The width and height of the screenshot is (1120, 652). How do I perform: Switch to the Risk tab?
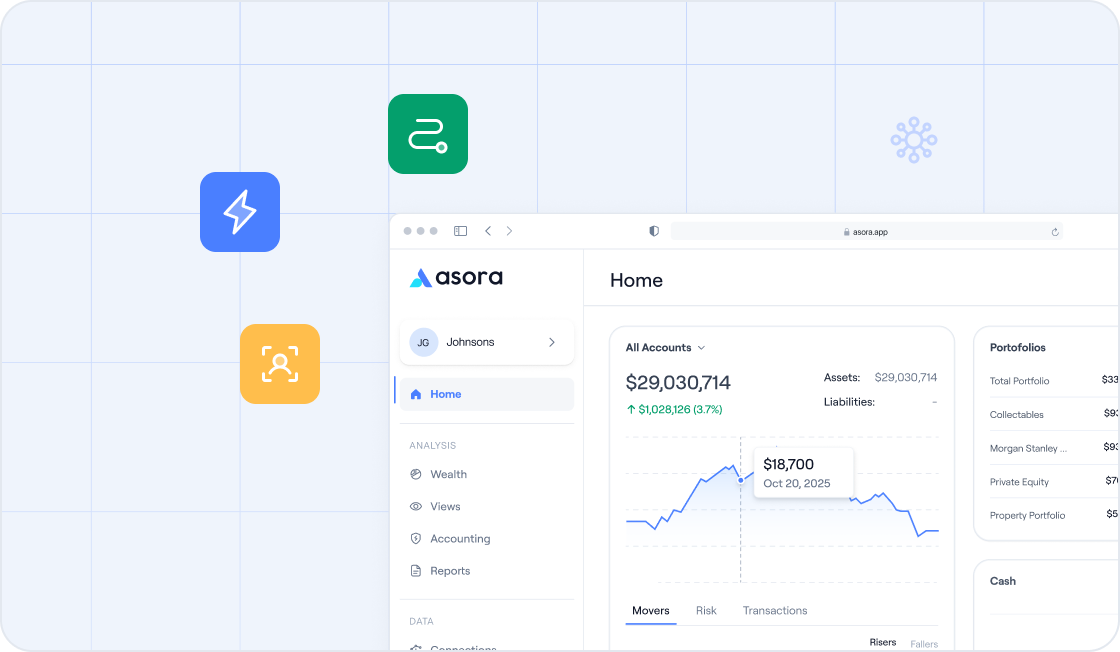tap(706, 611)
